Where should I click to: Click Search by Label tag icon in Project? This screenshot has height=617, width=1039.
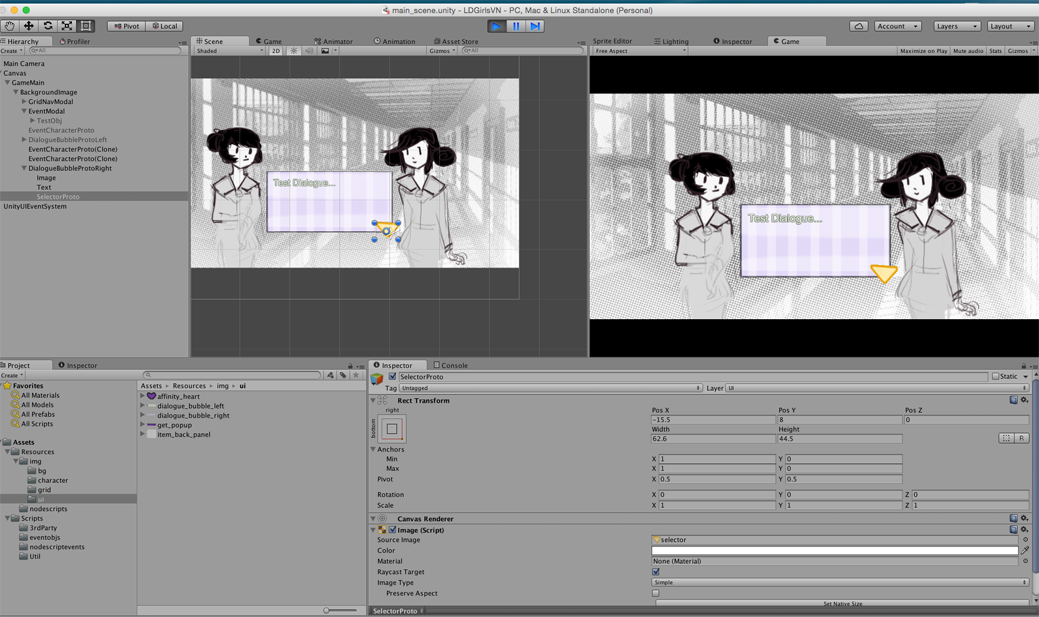pyautogui.click(x=343, y=375)
